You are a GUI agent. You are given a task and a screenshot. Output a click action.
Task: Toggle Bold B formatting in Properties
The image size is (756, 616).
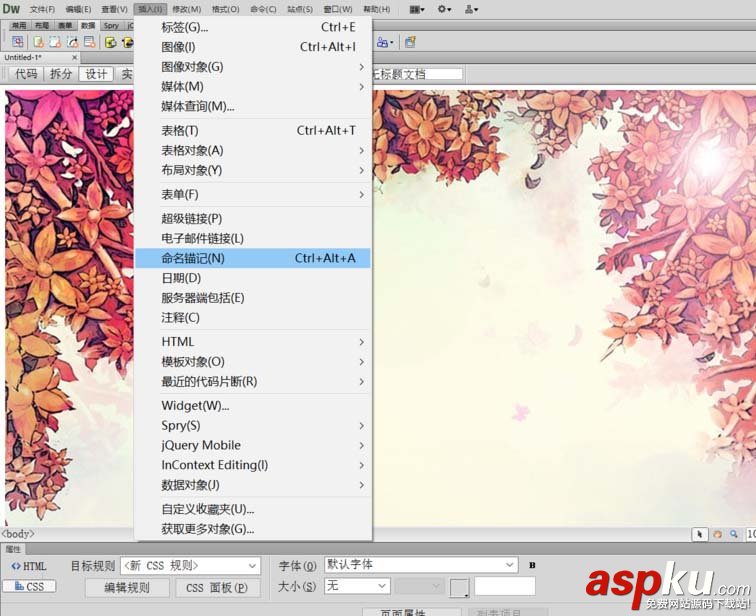click(532, 565)
